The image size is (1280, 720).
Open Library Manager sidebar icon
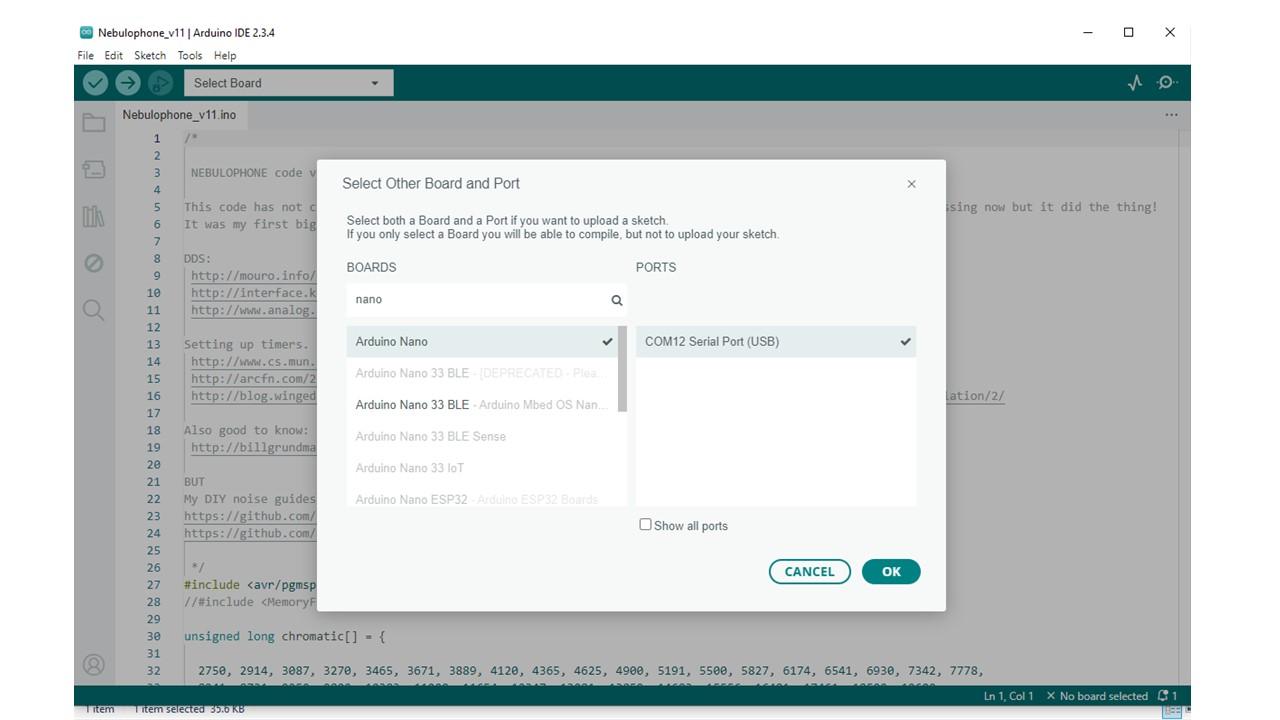coord(94,216)
